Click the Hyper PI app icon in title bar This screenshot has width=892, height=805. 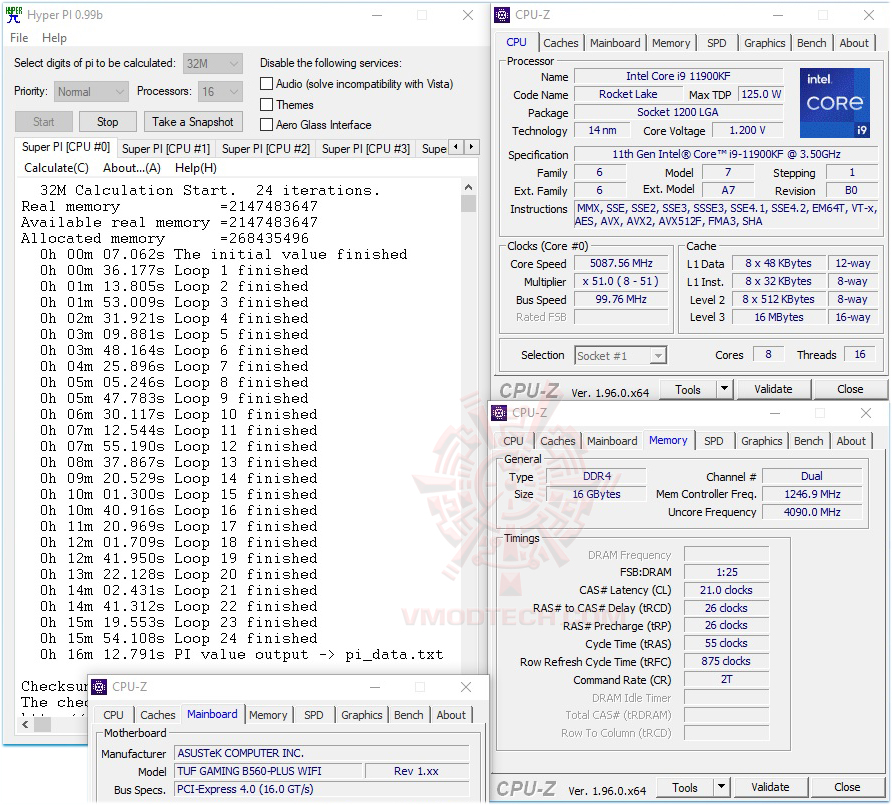pyautogui.click(x=14, y=15)
